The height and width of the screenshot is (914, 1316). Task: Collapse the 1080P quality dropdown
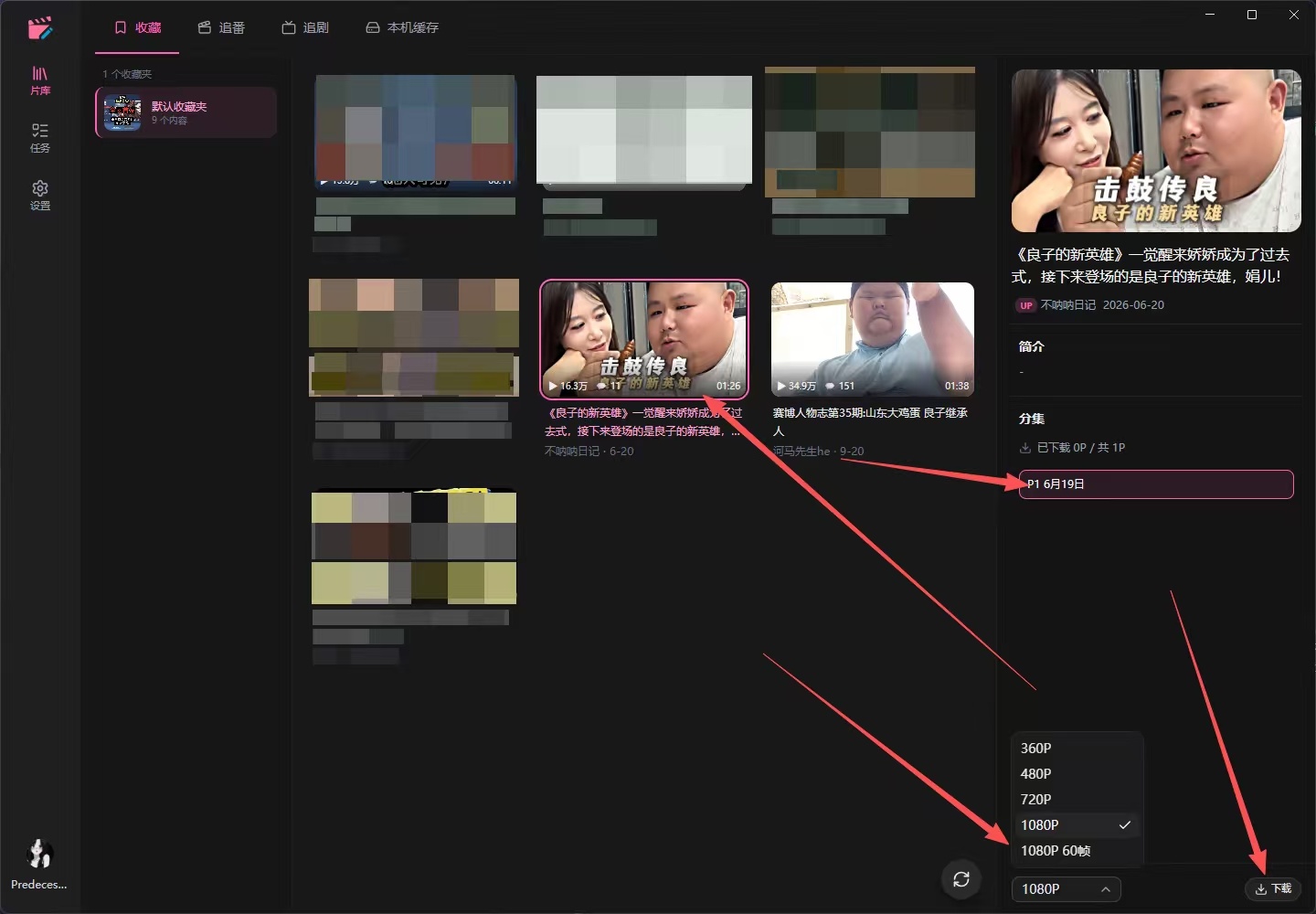pos(1067,889)
